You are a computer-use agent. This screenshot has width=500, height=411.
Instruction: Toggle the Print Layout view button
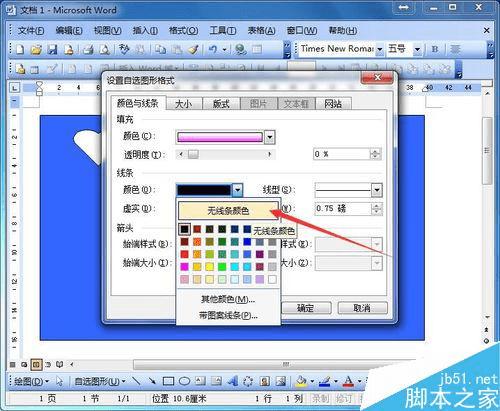36,365
